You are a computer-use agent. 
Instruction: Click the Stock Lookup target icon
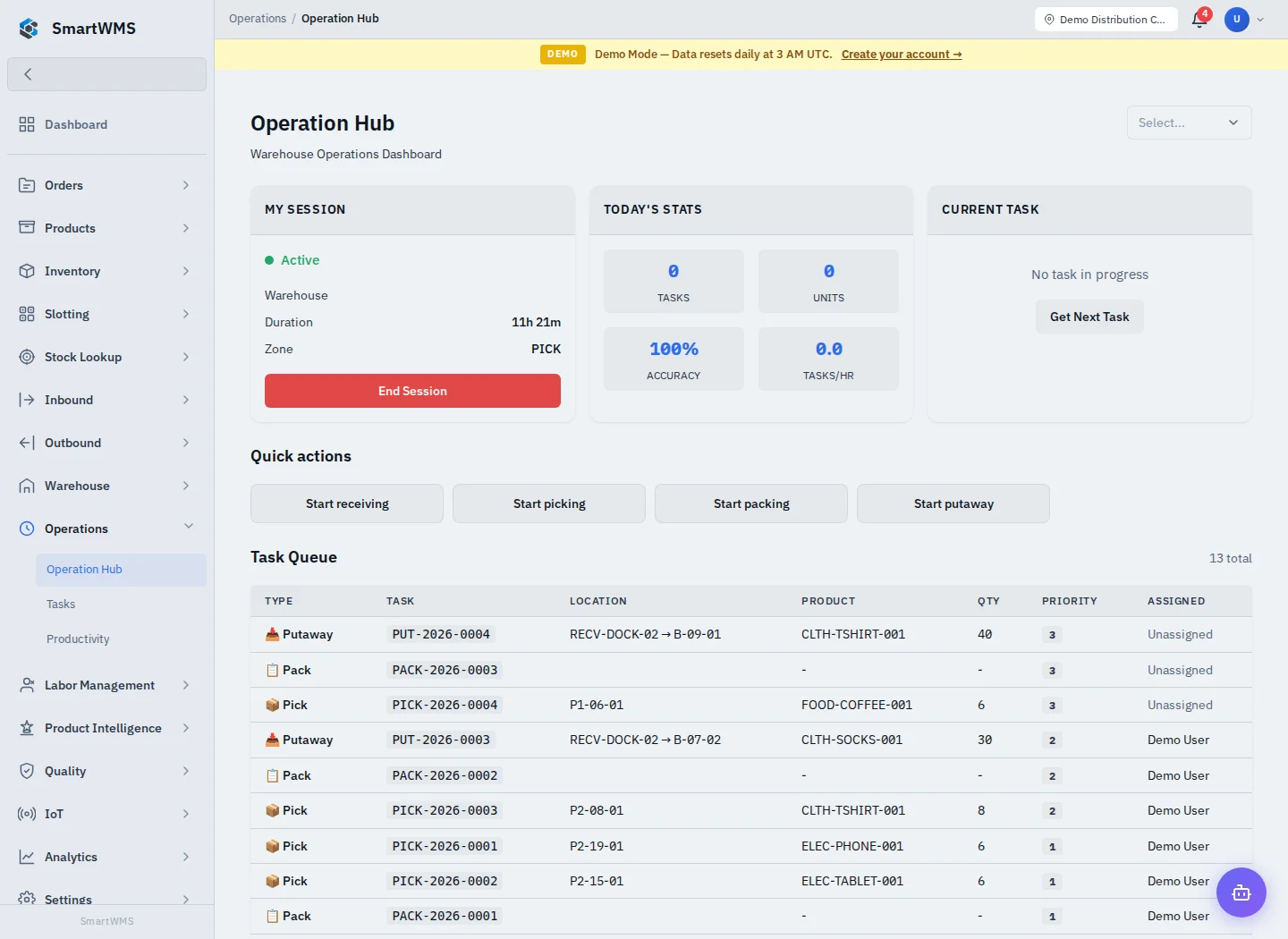(27, 357)
